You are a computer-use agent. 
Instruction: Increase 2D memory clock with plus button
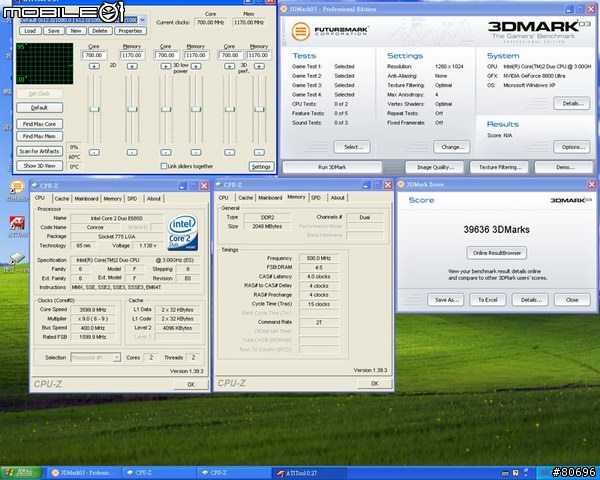(132, 66)
